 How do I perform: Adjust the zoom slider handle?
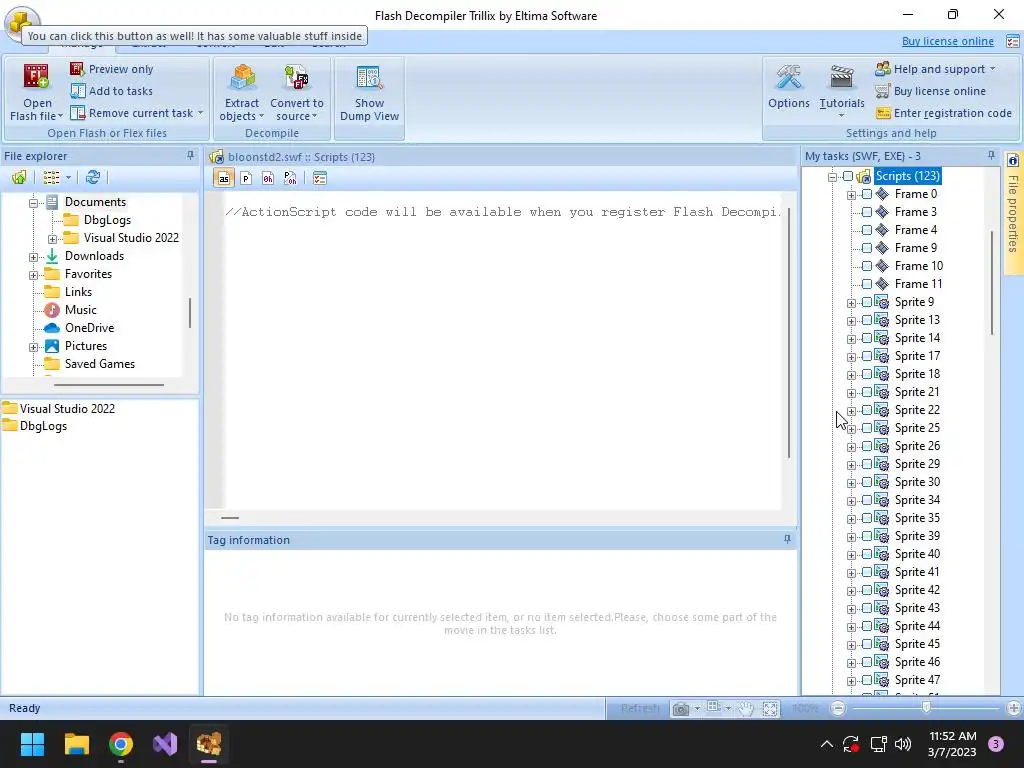click(926, 708)
